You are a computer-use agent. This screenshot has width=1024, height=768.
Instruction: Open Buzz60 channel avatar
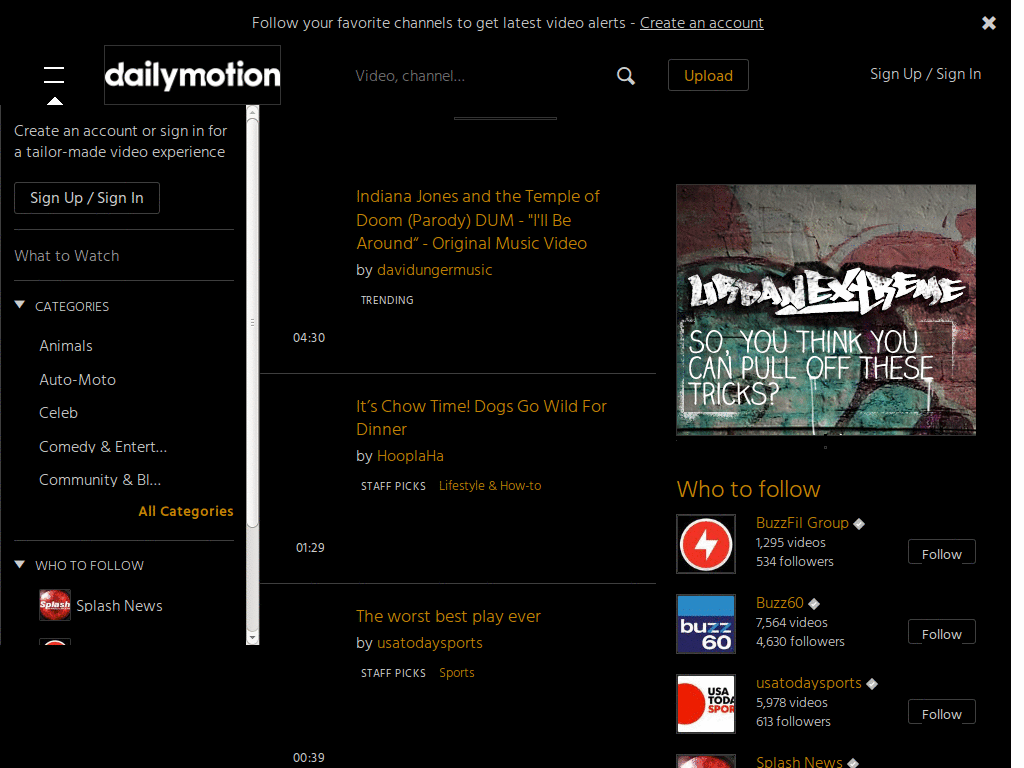pyautogui.click(x=706, y=624)
